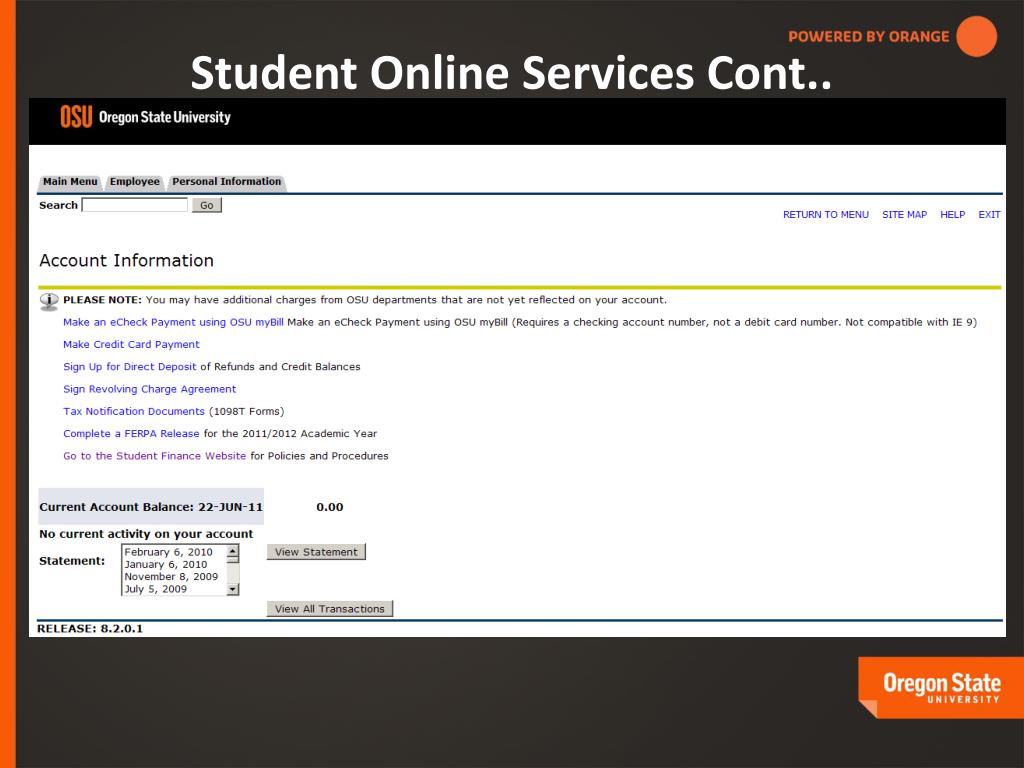Select January 6, 2010 statement
This screenshot has height=768, width=1024.
[166, 564]
